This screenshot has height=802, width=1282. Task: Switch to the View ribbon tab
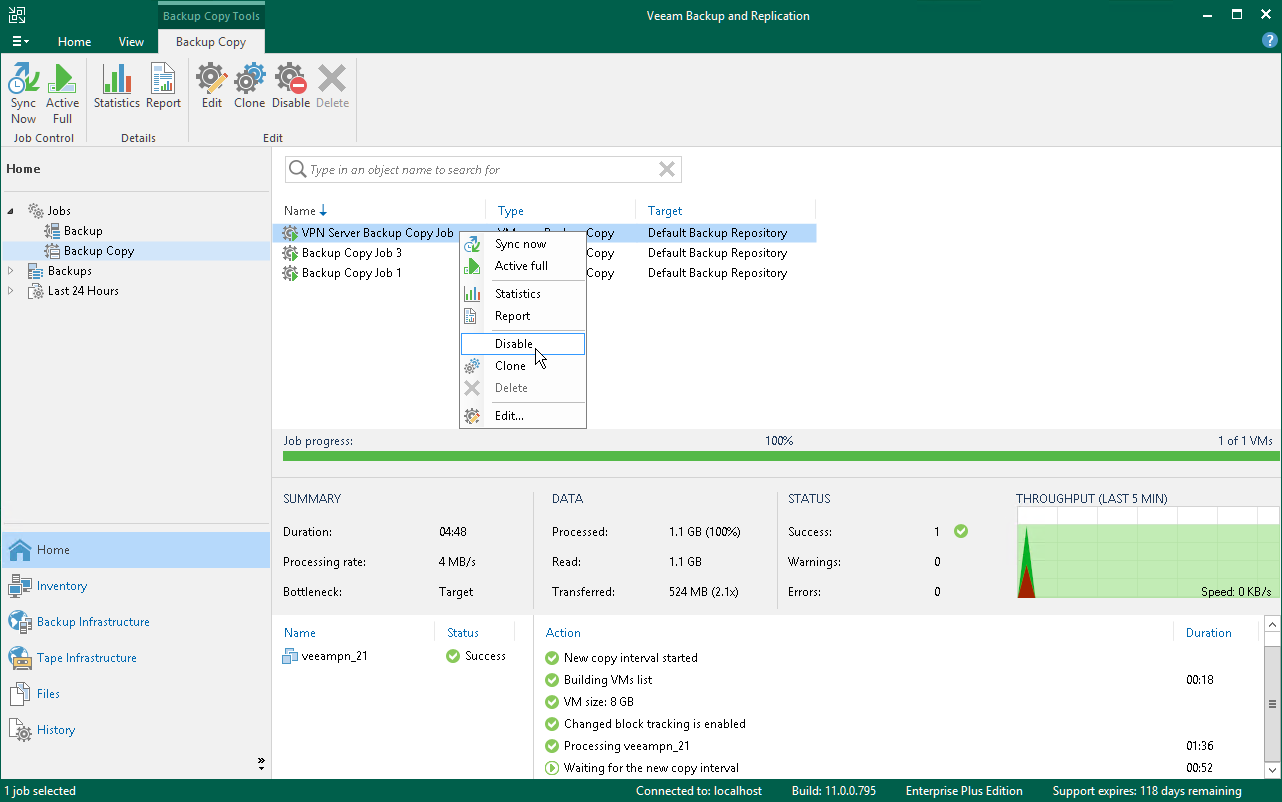pos(131,42)
